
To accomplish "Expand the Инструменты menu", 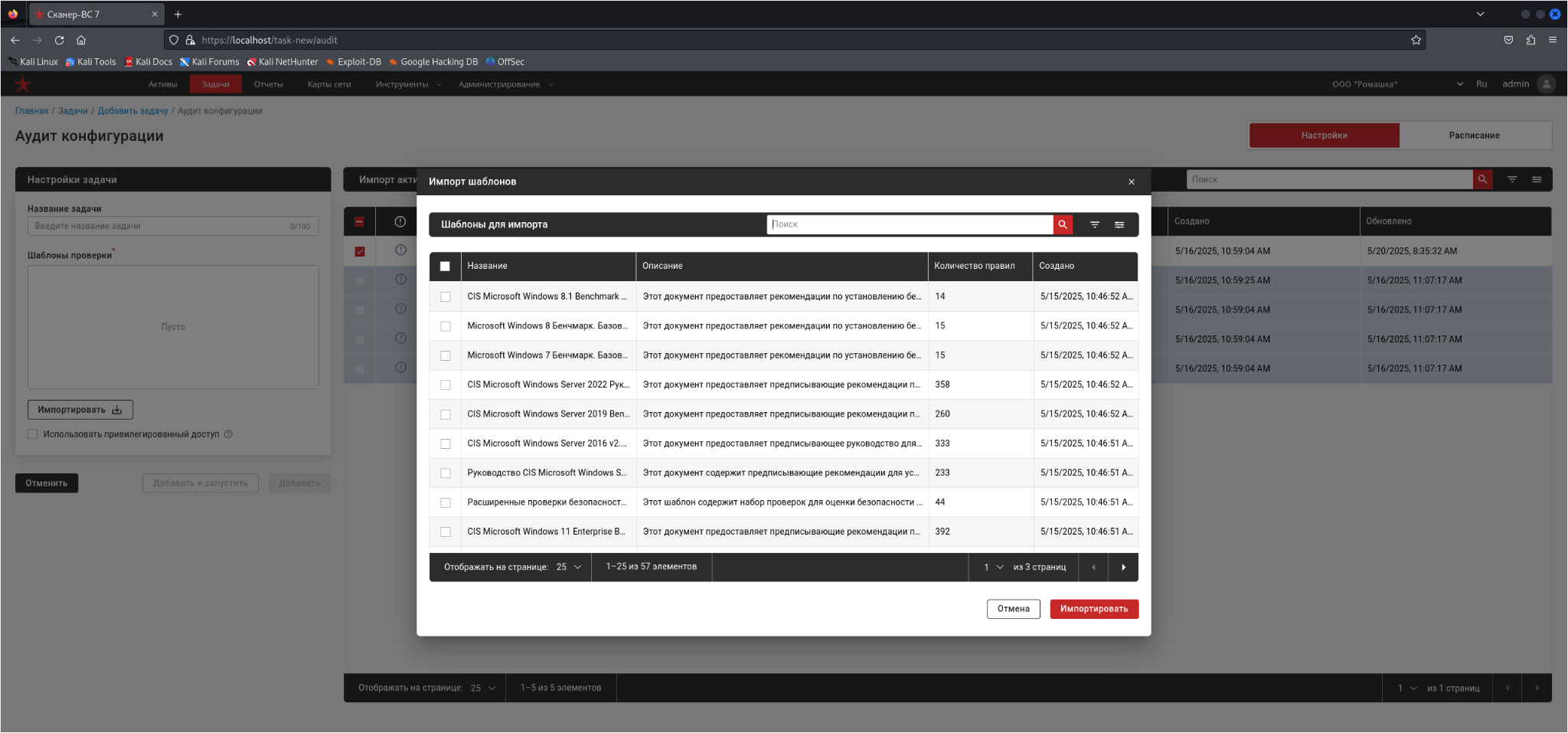I will [x=408, y=84].
